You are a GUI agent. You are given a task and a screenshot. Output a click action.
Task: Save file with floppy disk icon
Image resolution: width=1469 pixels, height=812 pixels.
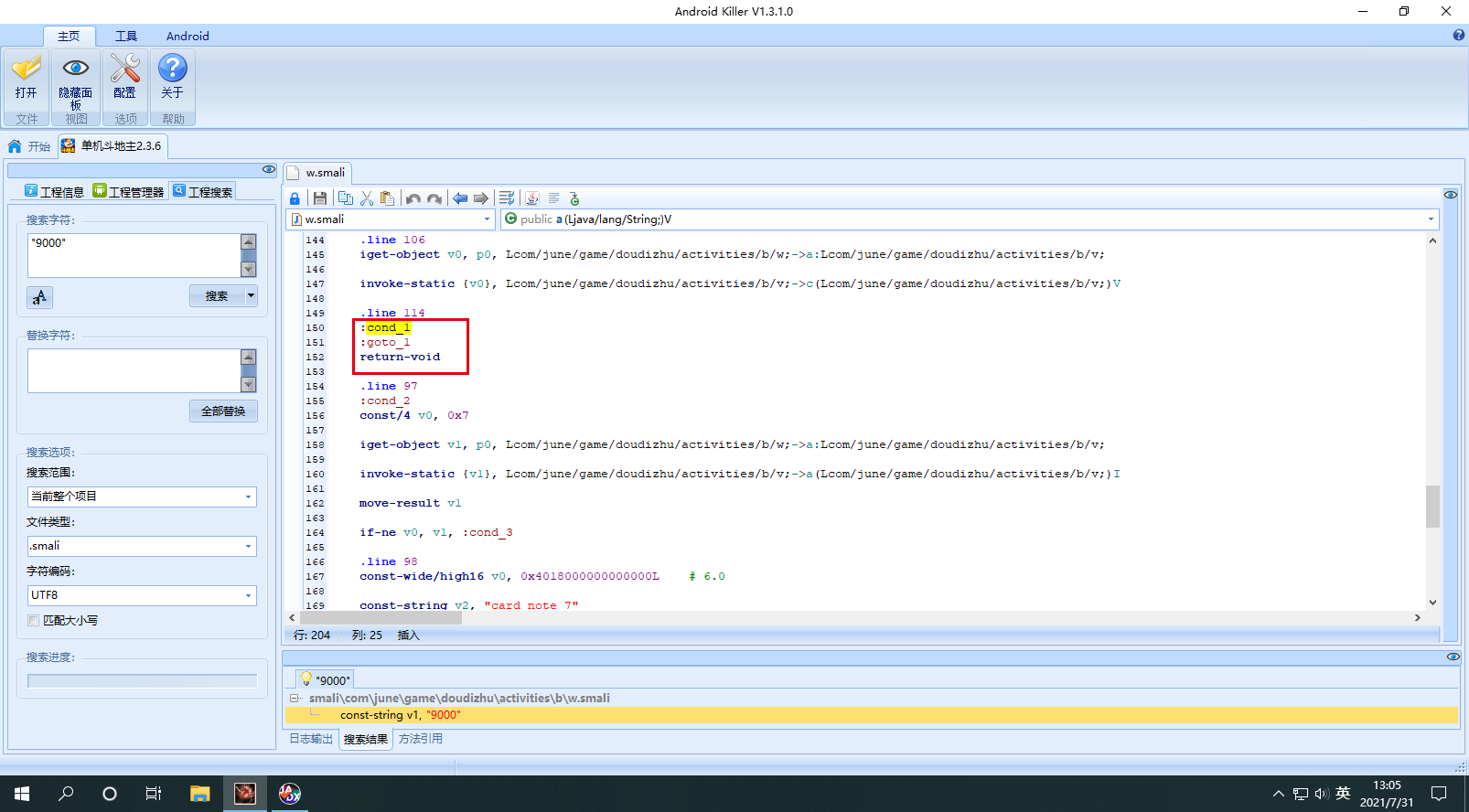[x=319, y=198]
